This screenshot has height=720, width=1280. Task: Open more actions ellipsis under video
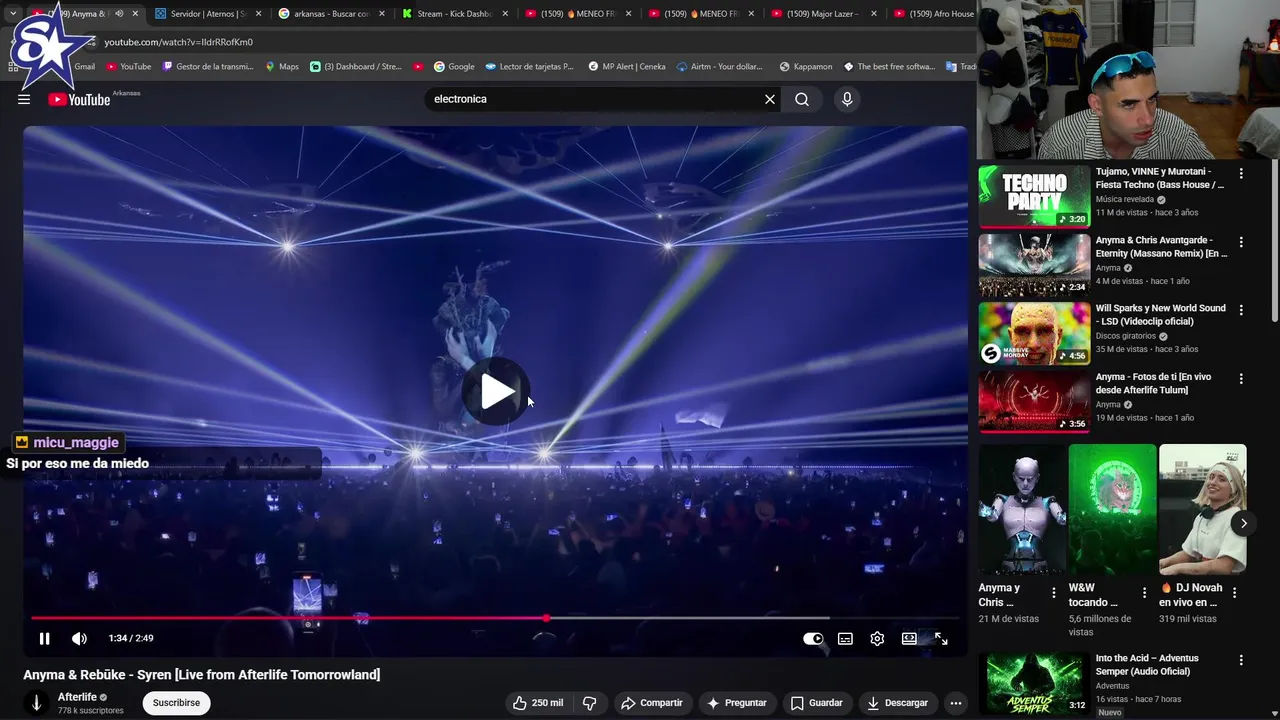click(956, 703)
